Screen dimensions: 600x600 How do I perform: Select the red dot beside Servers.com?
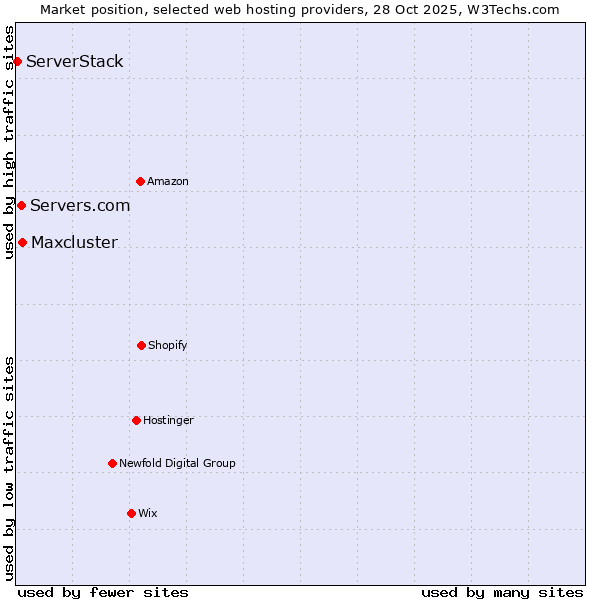point(21,206)
